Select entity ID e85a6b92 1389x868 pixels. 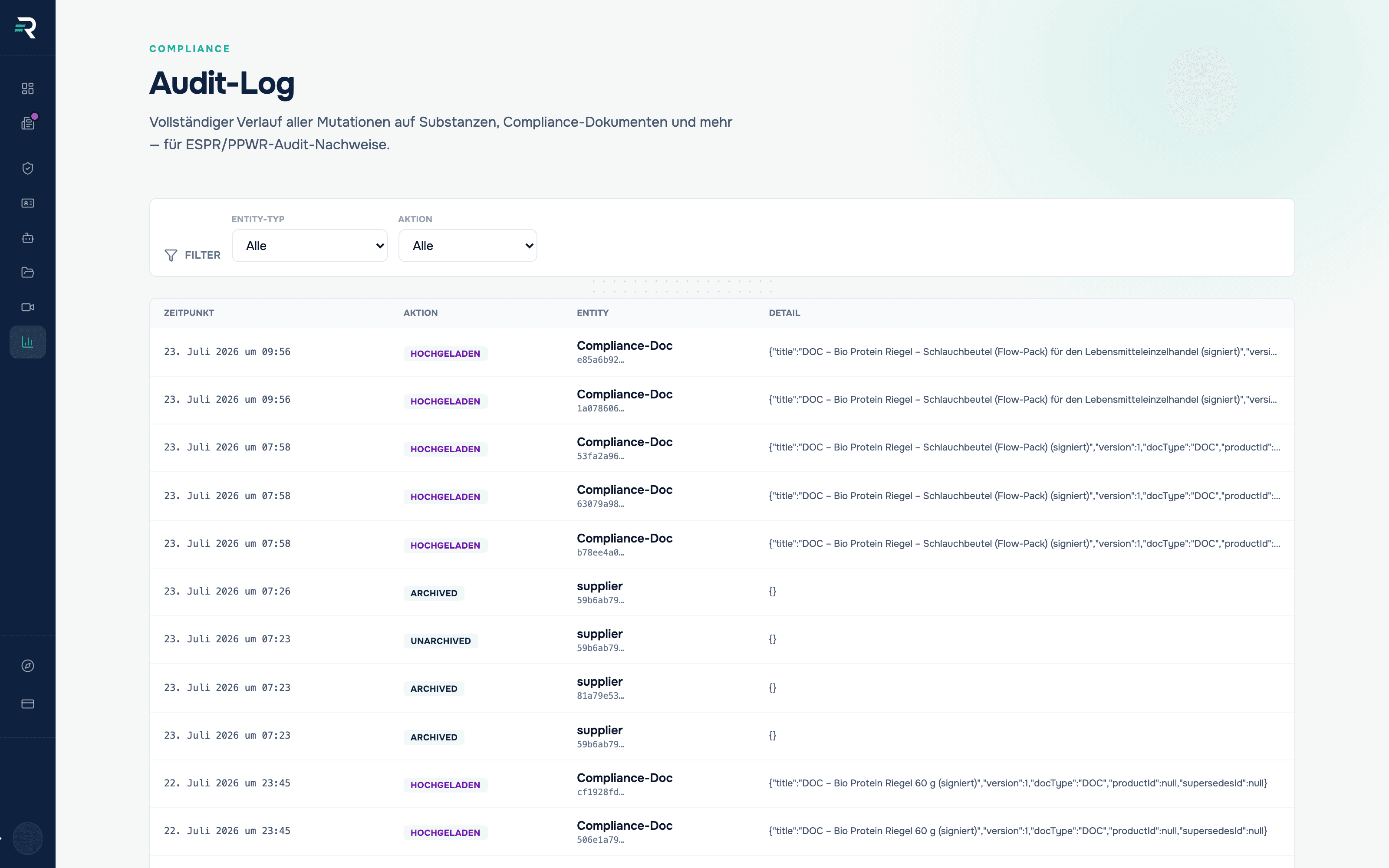tap(600, 360)
